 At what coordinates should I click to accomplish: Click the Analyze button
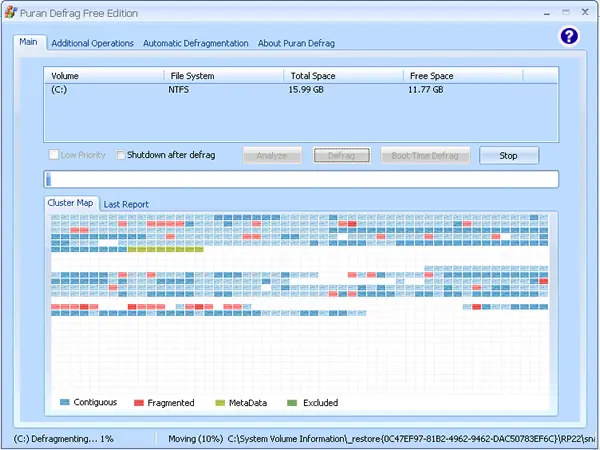click(x=272, y=155)
